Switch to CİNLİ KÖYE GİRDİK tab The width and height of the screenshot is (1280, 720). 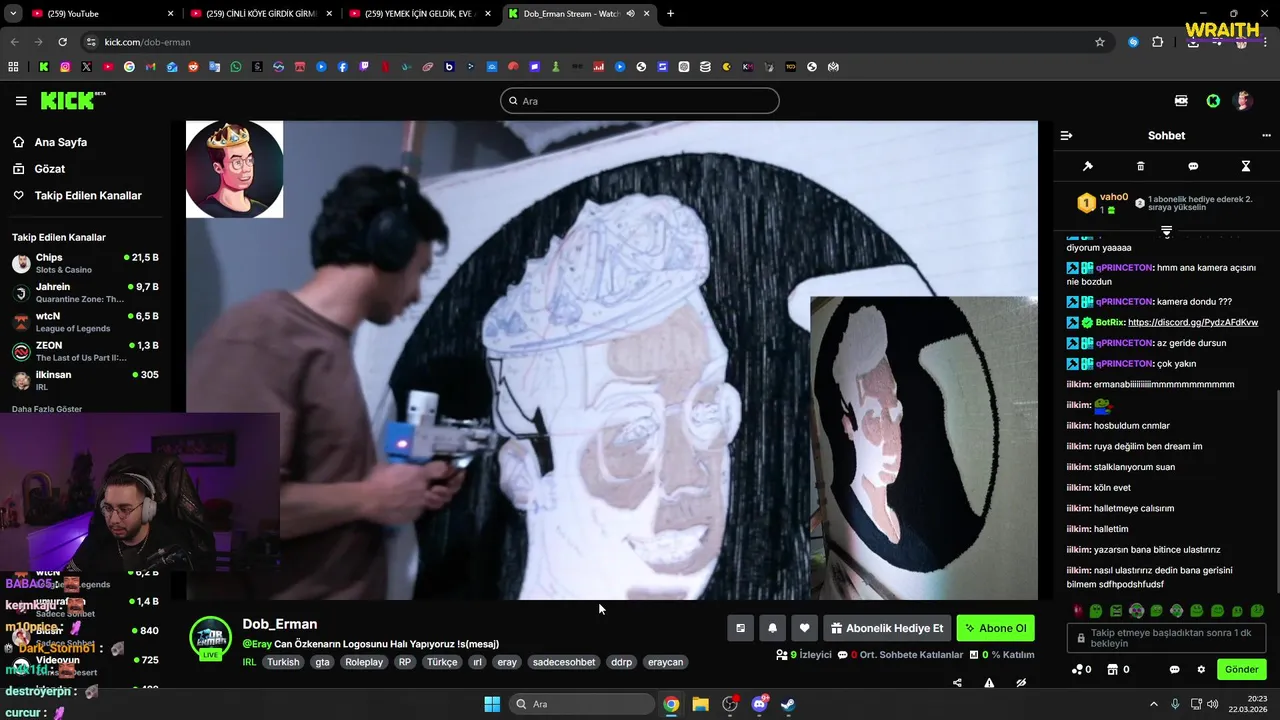coord(260,14)
